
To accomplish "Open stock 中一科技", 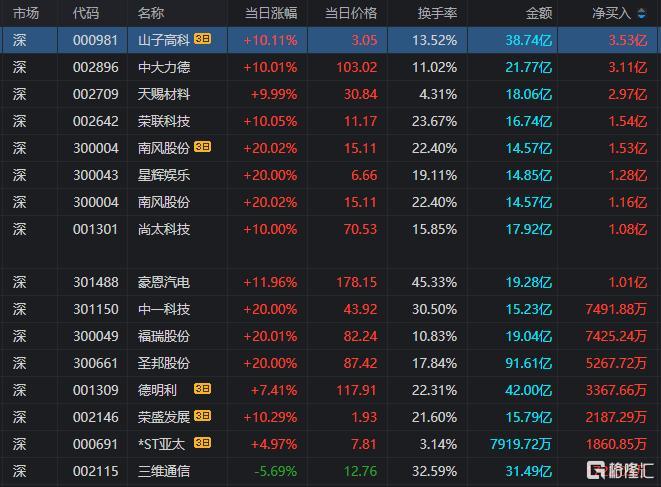I will coord(164,309).
